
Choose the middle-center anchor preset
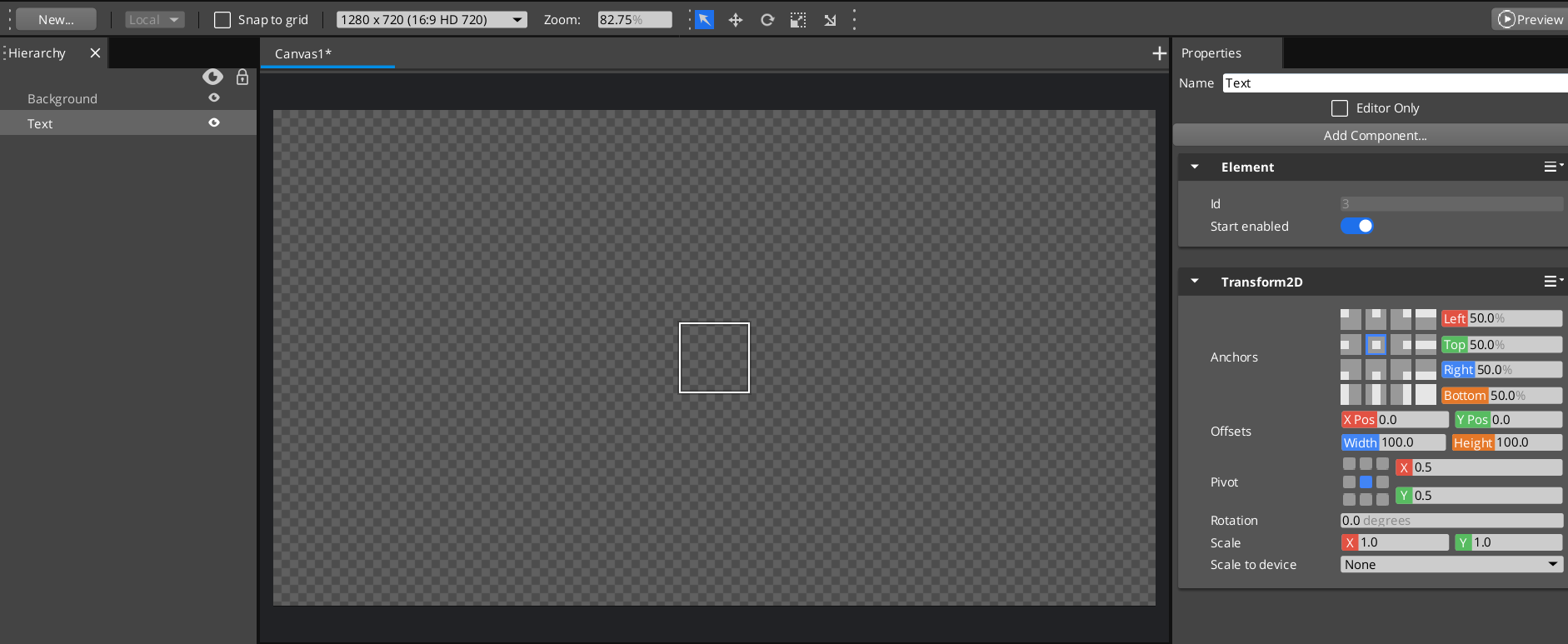pos(1376,344)
